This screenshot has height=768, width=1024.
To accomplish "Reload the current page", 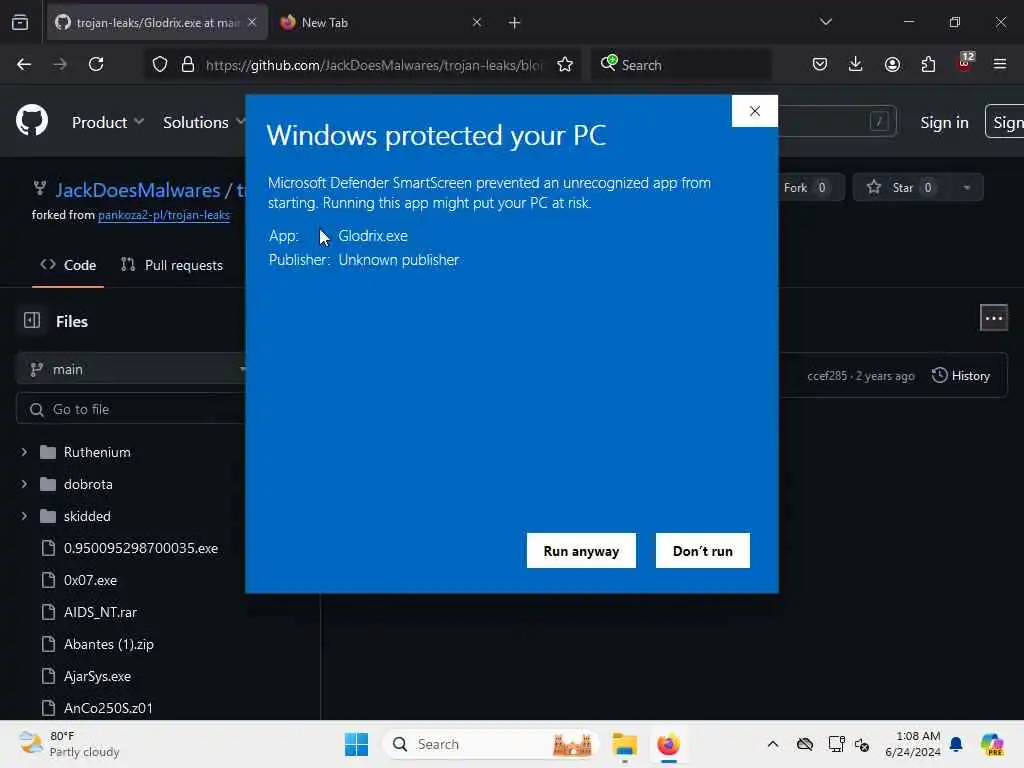I will click(x=96, y=64).
